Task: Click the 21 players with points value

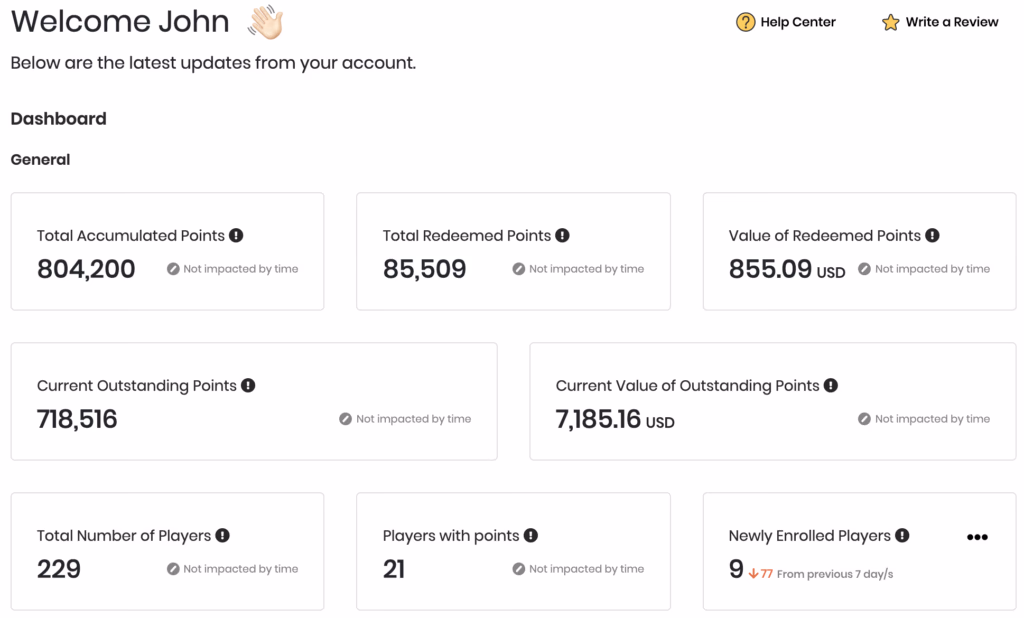Action: point(394,569)
